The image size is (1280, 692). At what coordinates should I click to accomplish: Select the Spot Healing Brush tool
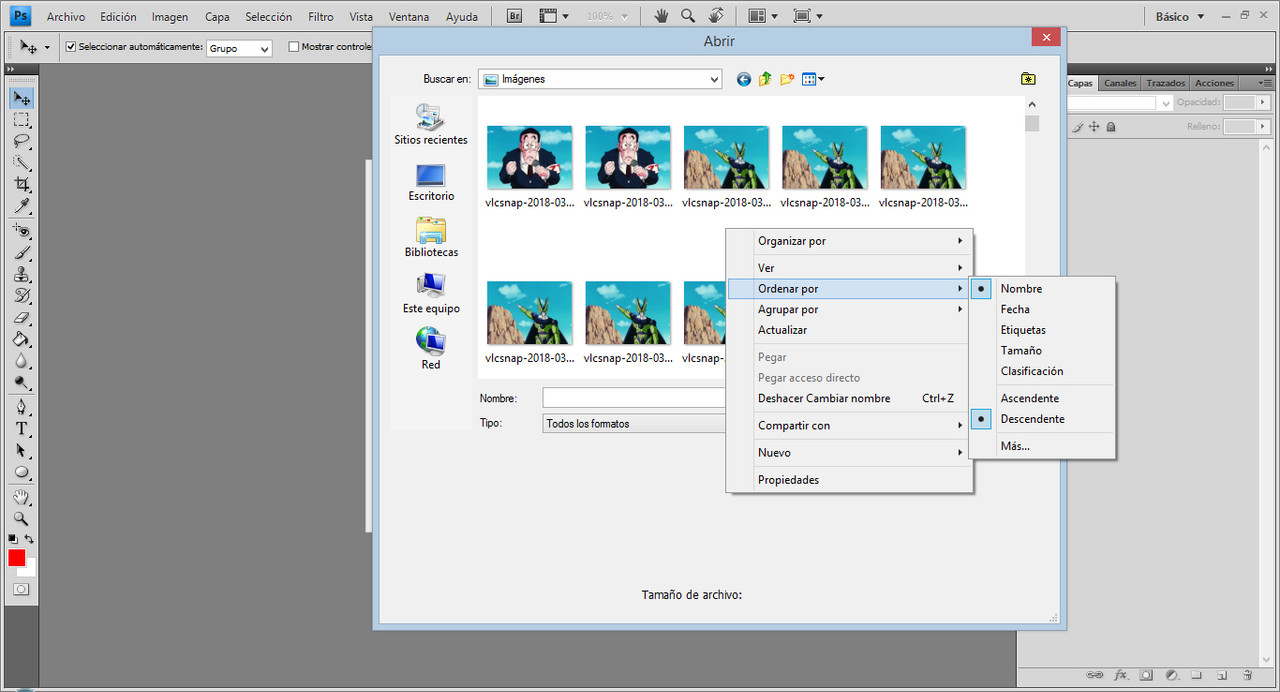[21, 231]
